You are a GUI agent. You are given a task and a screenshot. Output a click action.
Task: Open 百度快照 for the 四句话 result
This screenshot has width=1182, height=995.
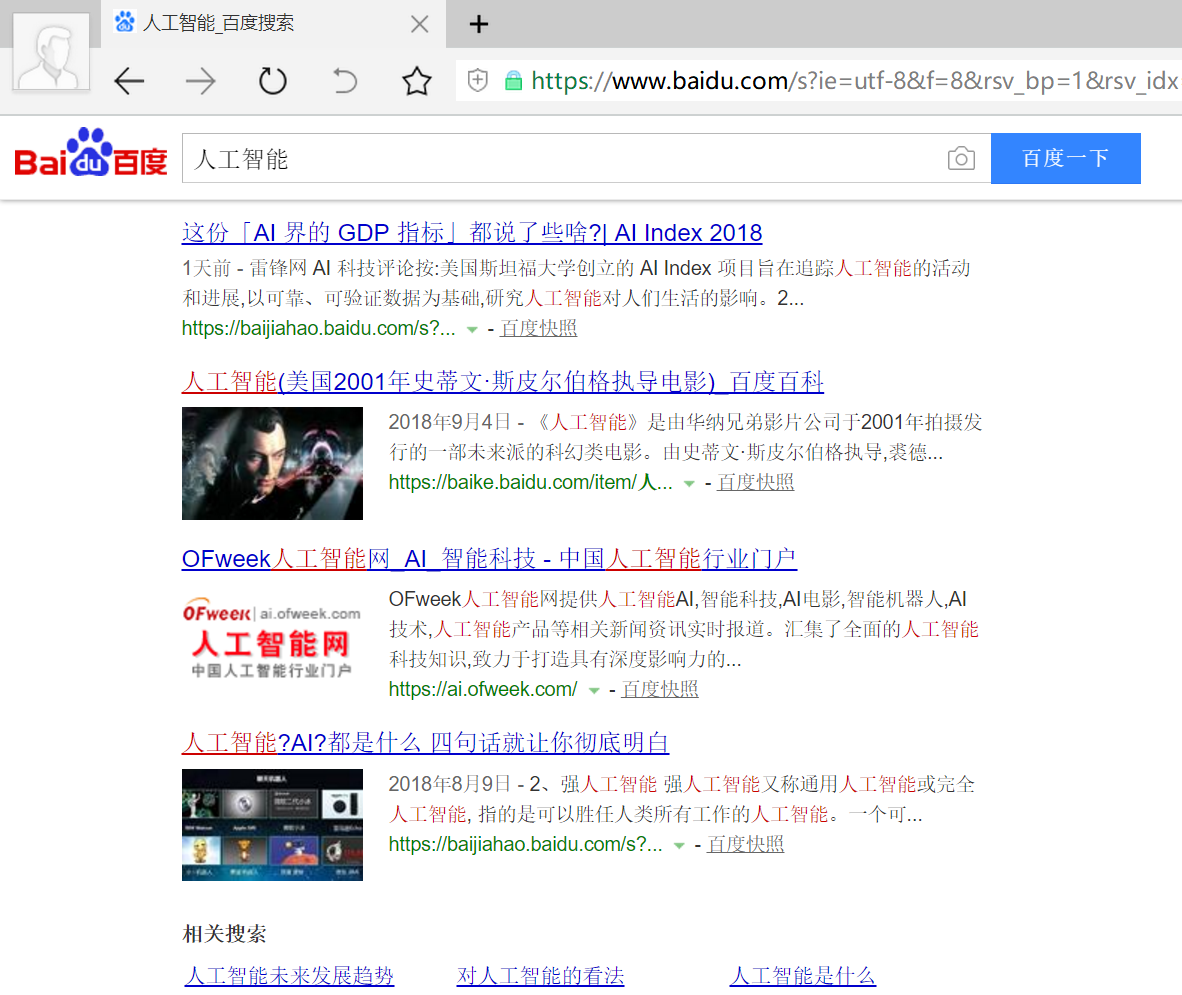pos(745,844)
